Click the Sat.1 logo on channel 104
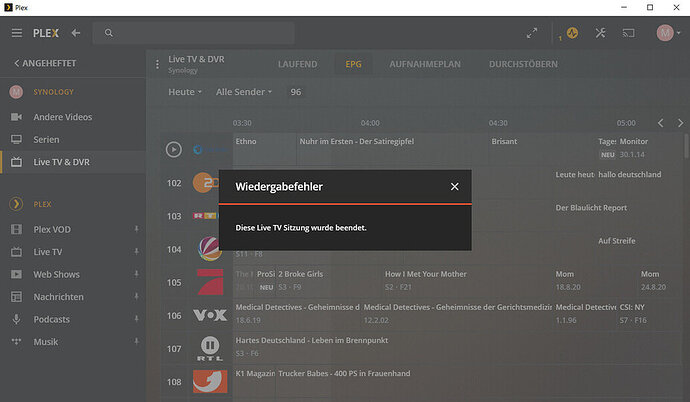This screenshot has width=690, height=402. coord(210,249)
